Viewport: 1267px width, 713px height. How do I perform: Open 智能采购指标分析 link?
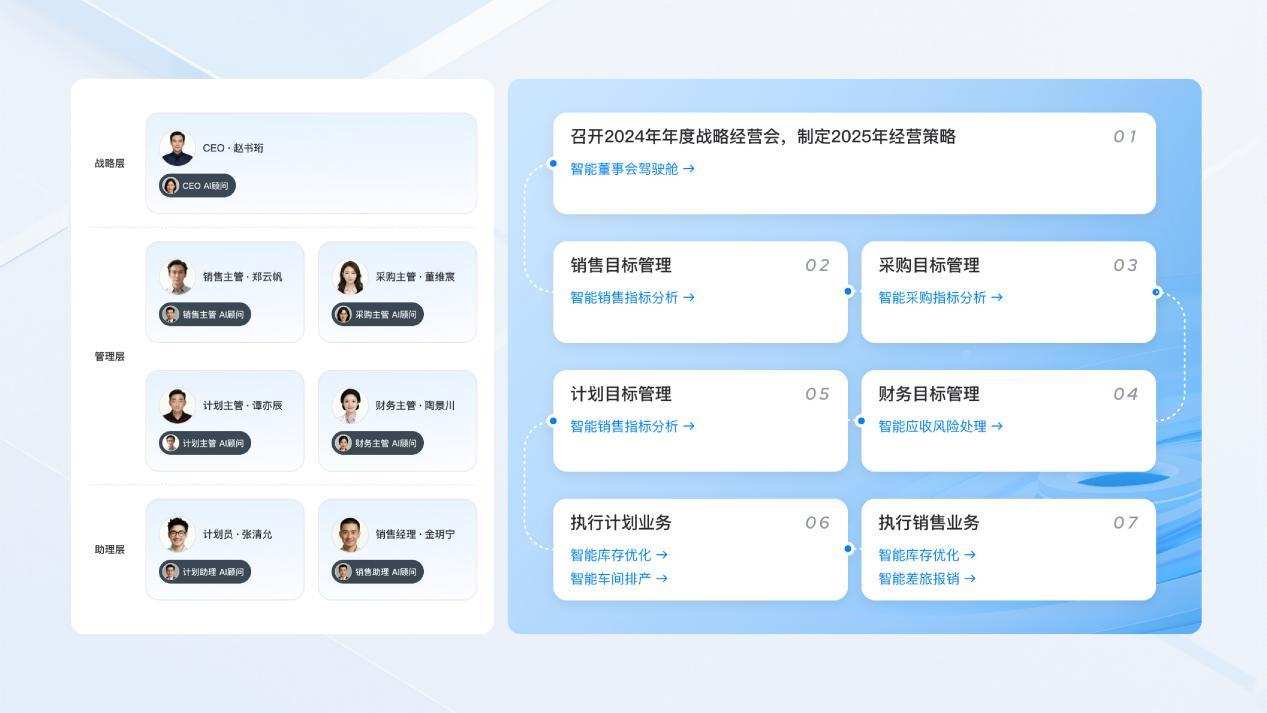pos(938,297)
